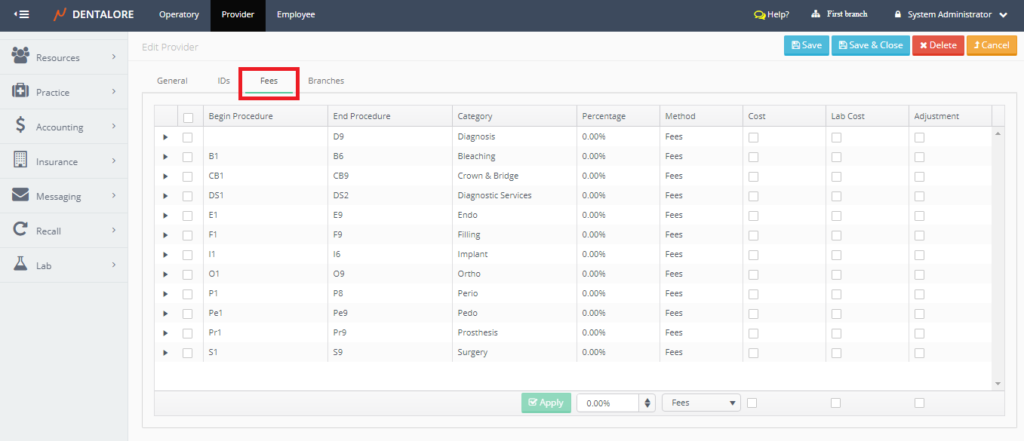Click the Resources people icon in sidebar
The width and height of the screenshot is (1024, 441).
coord(20,57)
